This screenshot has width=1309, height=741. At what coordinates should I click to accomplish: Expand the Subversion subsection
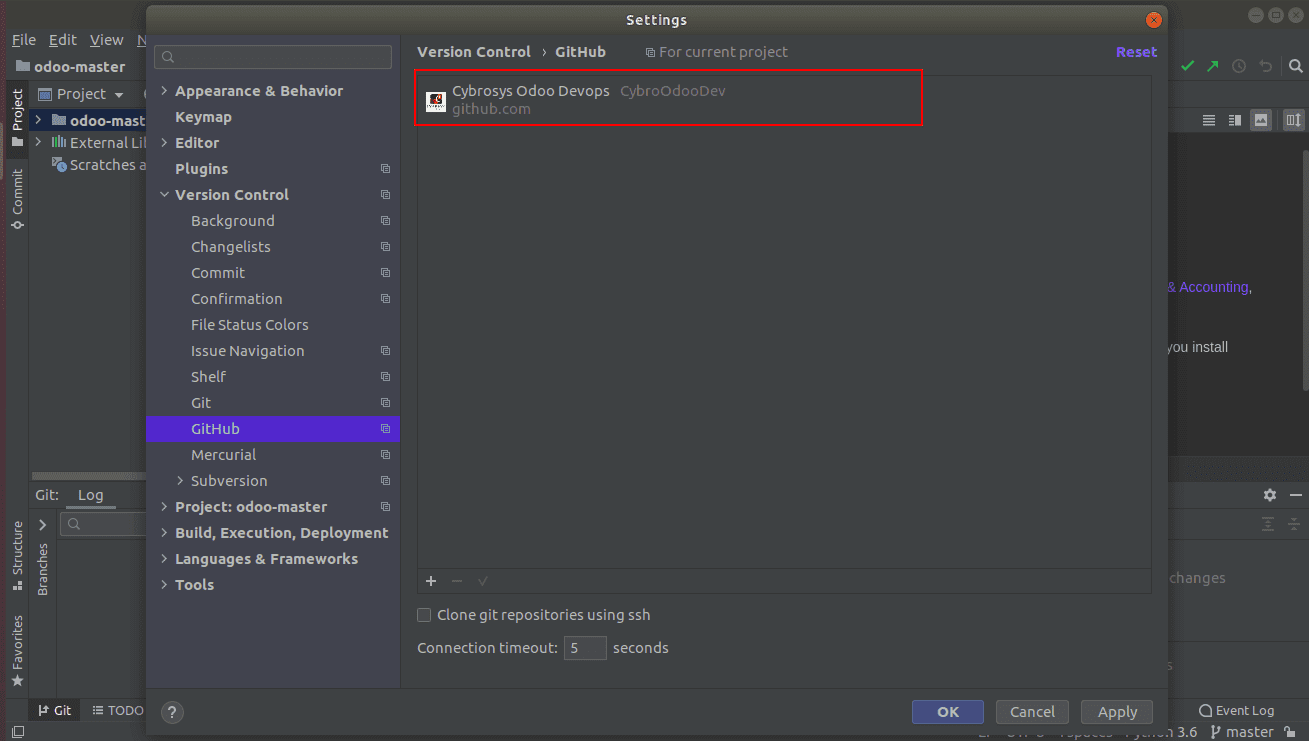coord(180,481)
